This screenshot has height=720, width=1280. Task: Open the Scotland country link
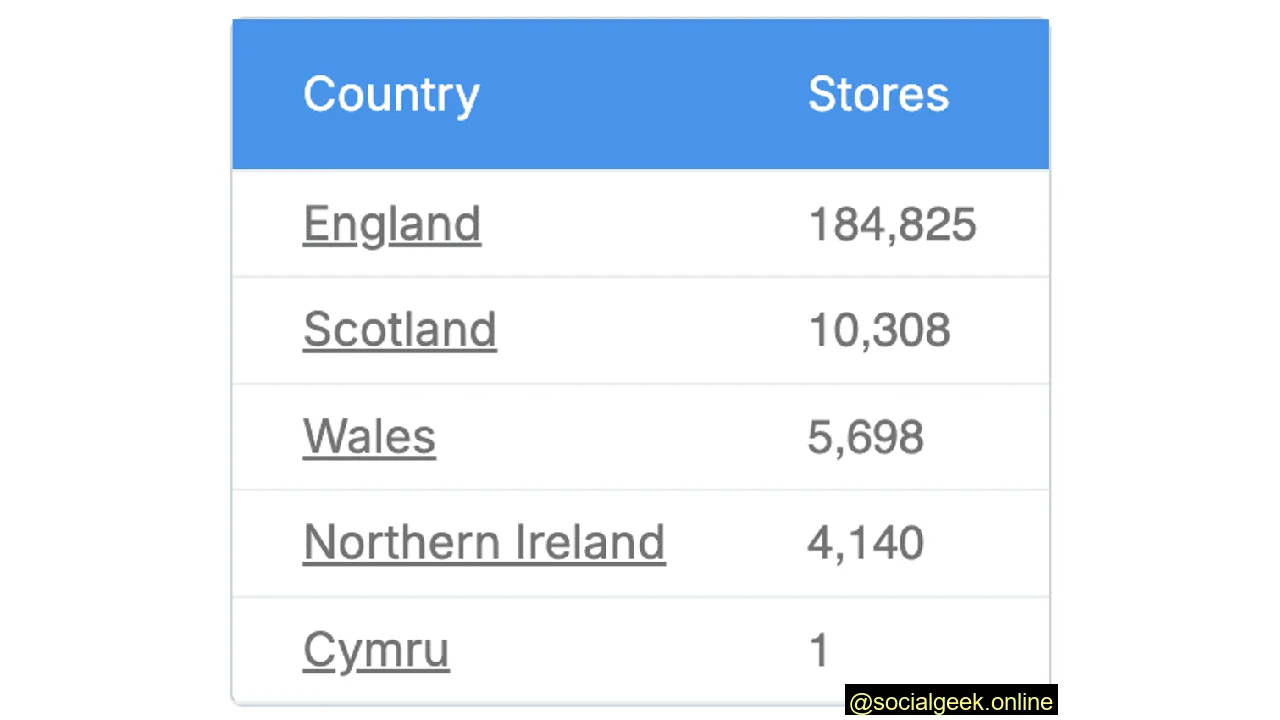(x=400, y=330)
